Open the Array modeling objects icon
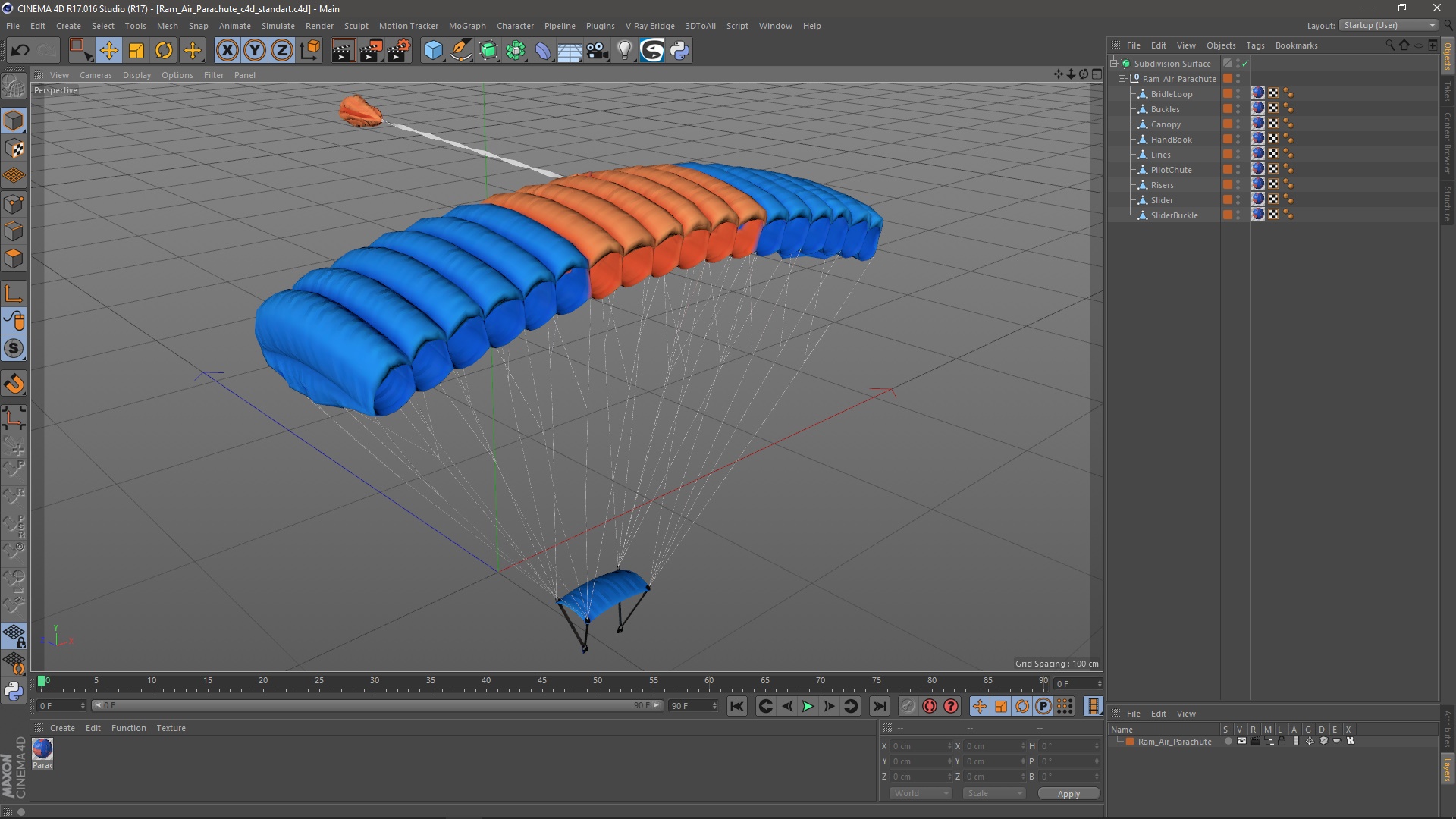 click(516, 51)
